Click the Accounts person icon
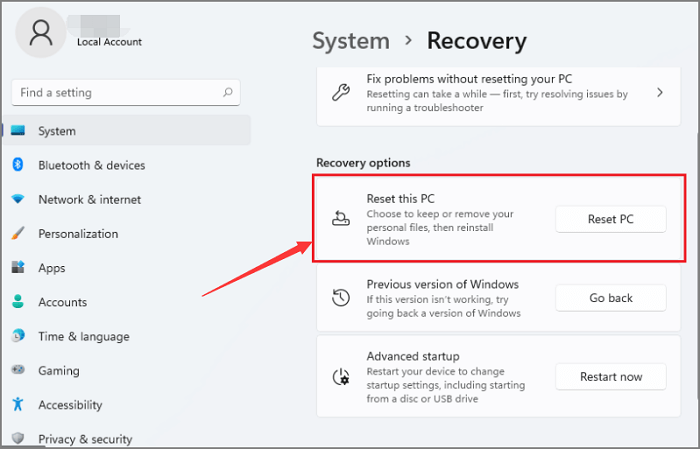Image resolution: width=700 pixels, height=449 pixels. click(x=18, y=301)
